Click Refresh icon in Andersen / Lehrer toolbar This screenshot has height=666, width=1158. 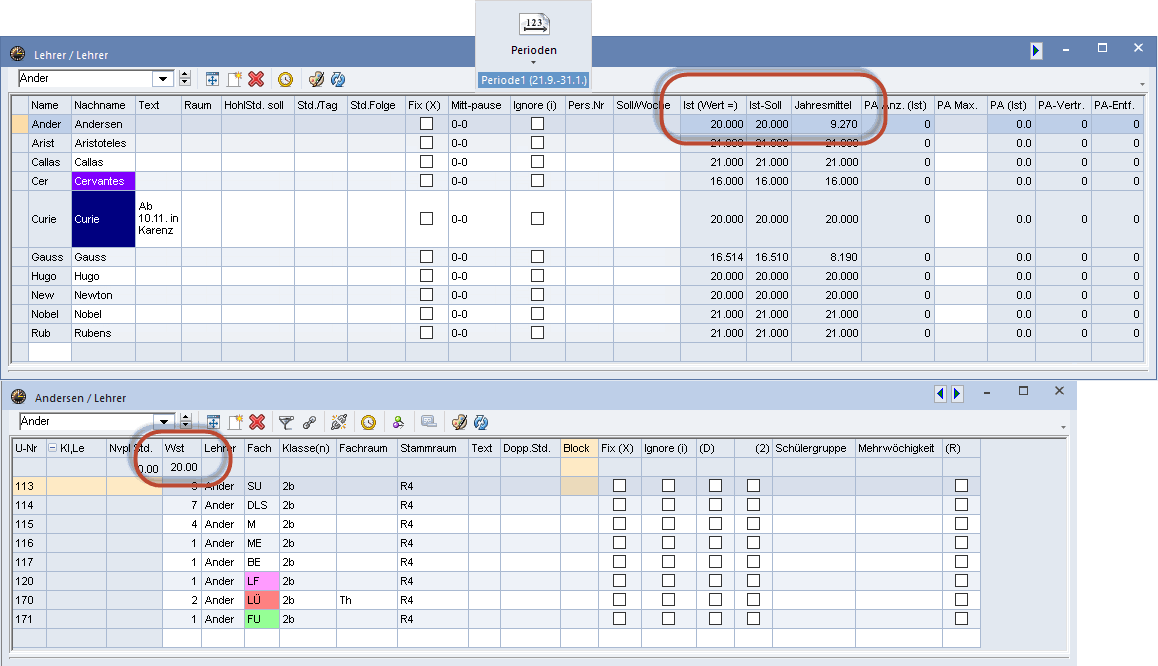point(481,422)
